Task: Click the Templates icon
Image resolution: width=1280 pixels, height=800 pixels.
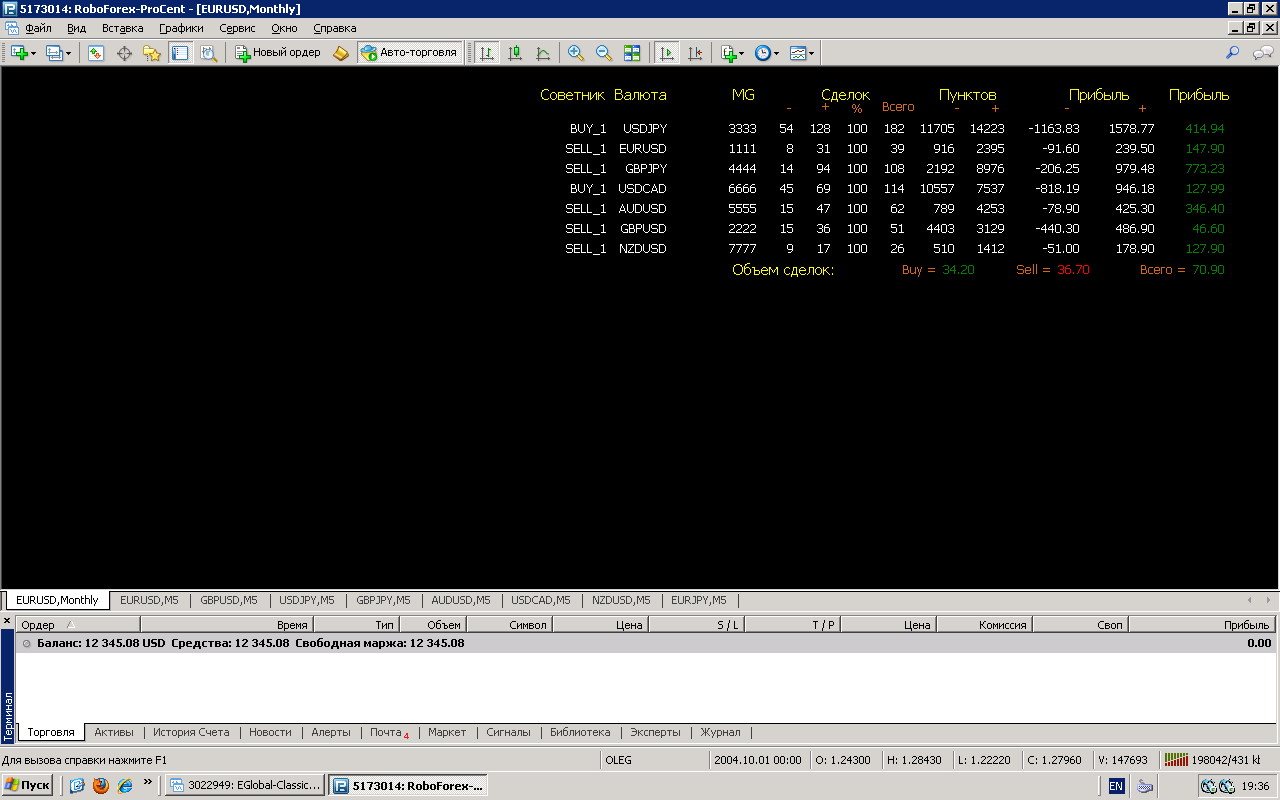Action: click(797, 53)
